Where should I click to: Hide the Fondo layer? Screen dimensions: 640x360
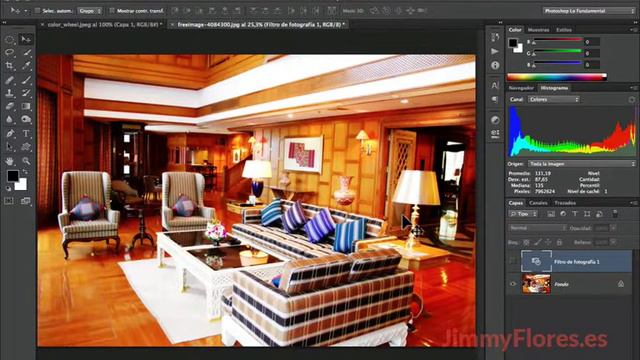point(513,284)
